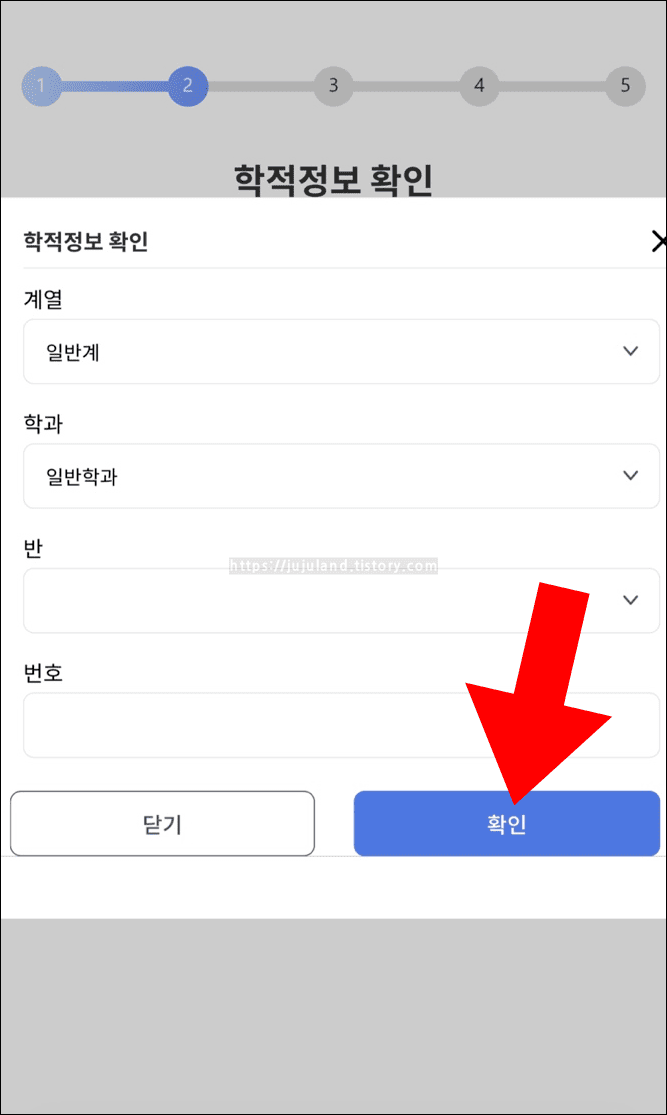The height and width of the screenshot is (1115, 667).
Task: Select step 1 in progress indicator
Action: click(x=41, y=86)
